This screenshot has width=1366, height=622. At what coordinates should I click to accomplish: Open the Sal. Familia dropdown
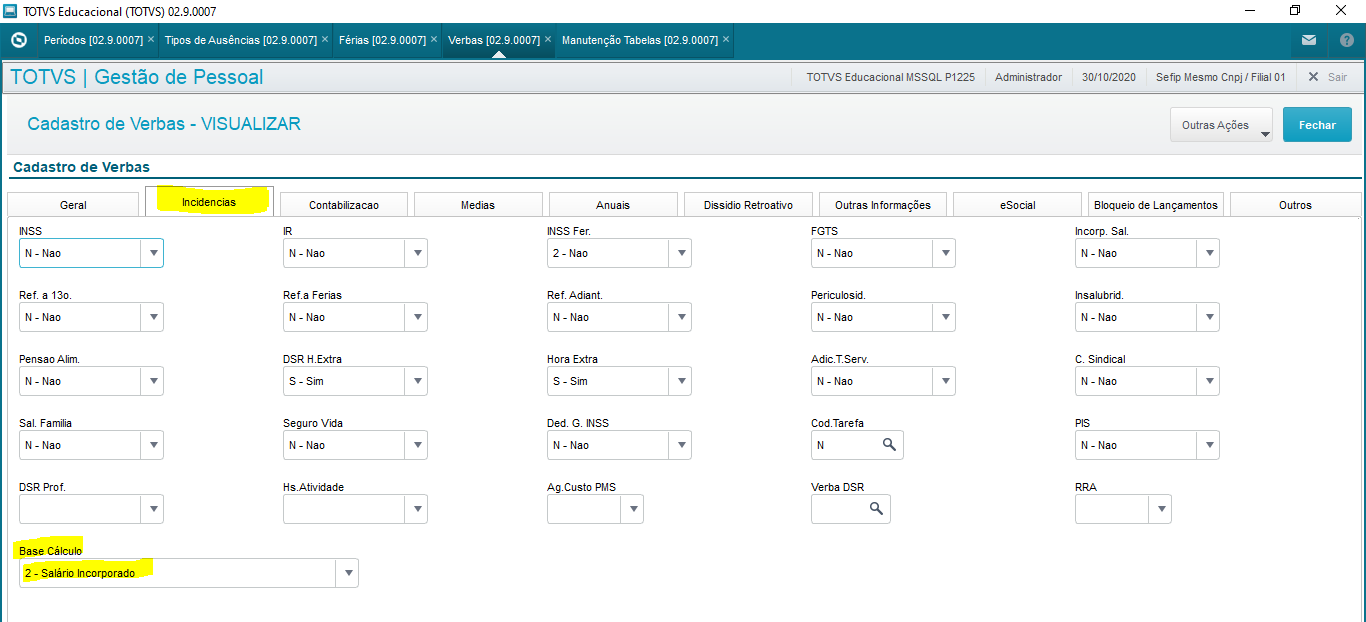153,445
